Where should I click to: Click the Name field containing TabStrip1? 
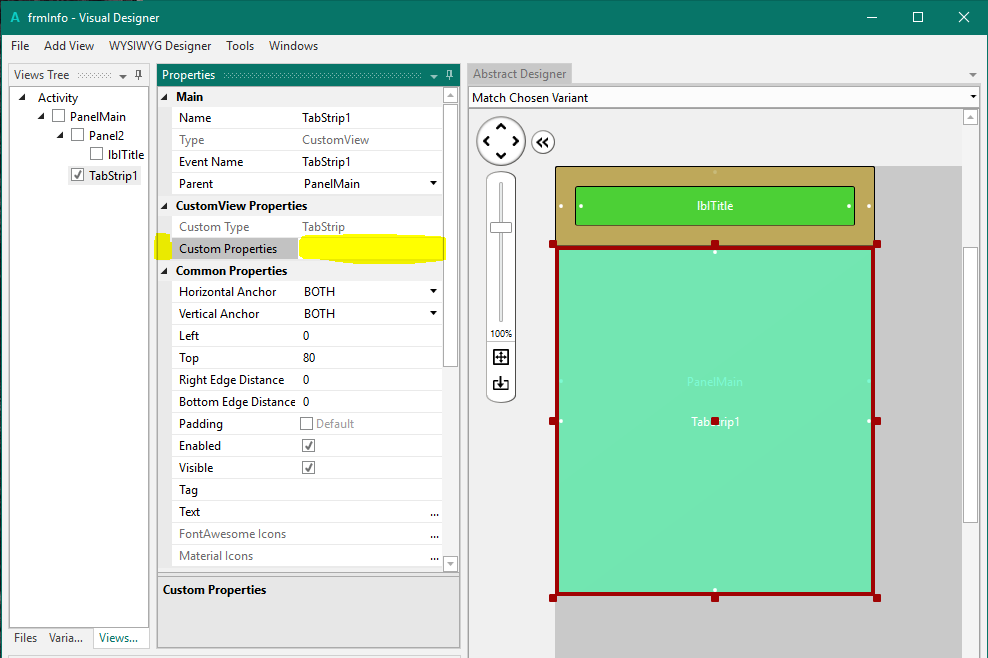(368, 118)
